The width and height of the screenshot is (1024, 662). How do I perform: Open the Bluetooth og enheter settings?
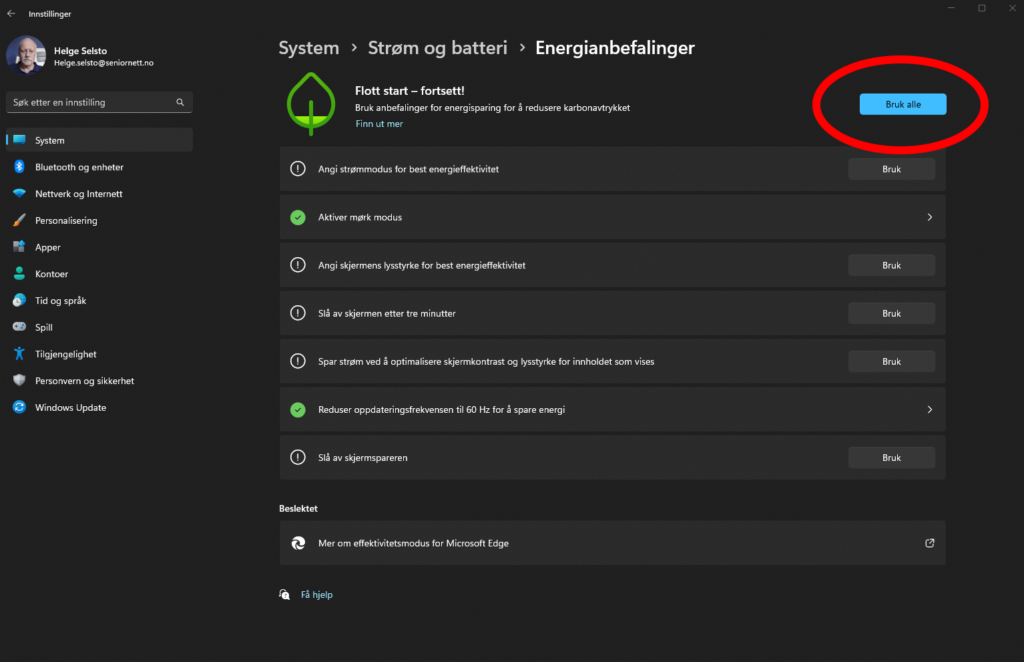click(x=78, y=167)
